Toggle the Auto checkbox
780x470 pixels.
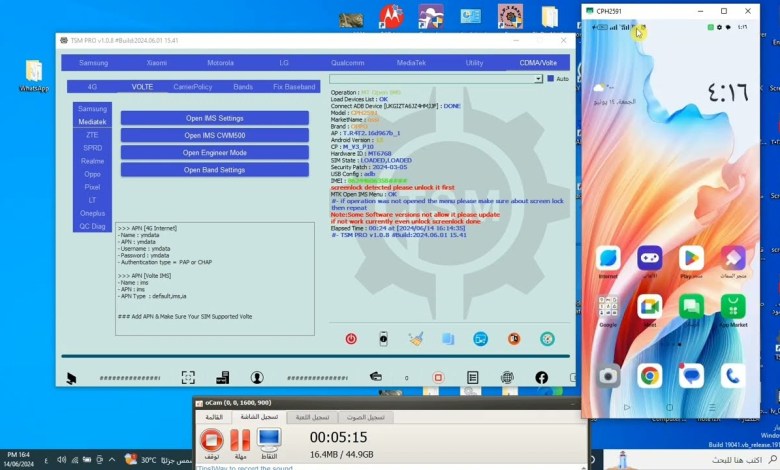tap(551, 78)
